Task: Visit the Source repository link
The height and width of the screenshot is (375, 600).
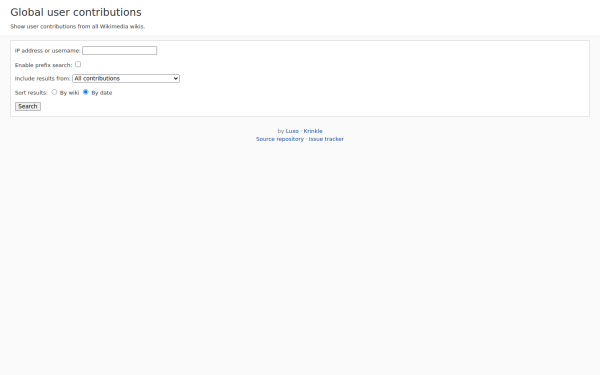Action: coord(280,139)
